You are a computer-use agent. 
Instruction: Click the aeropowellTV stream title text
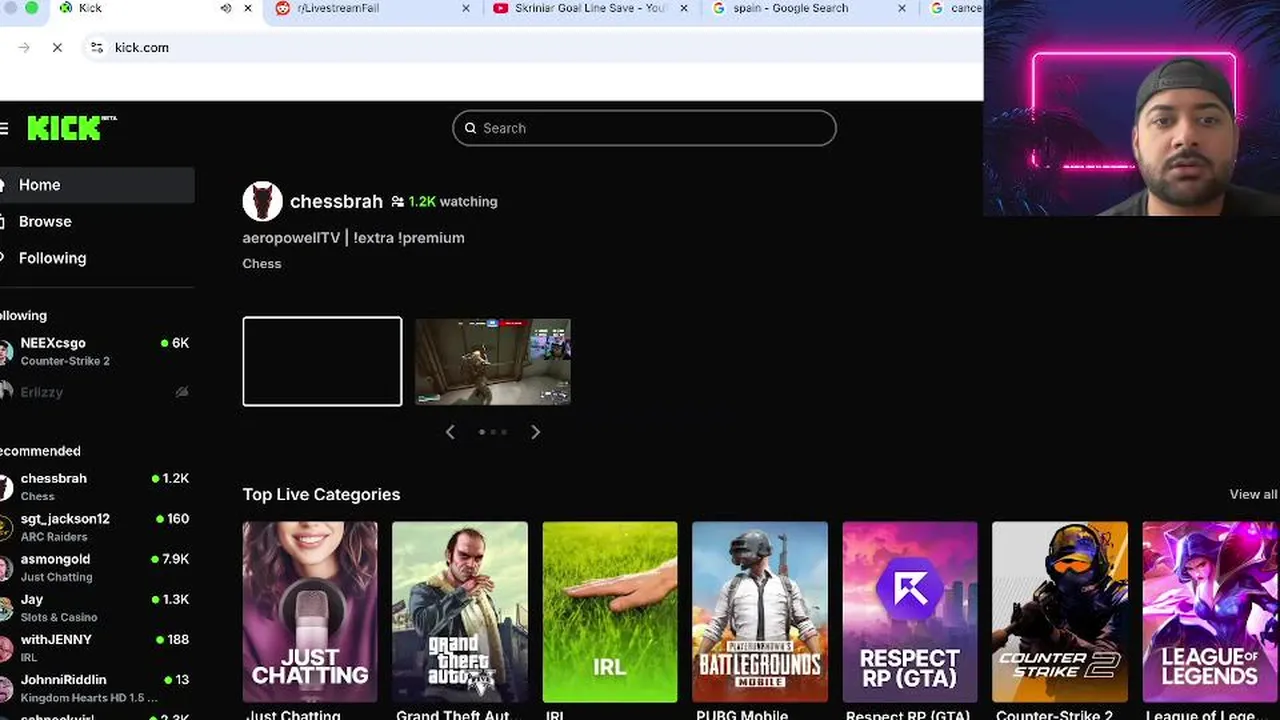[353, 238]
